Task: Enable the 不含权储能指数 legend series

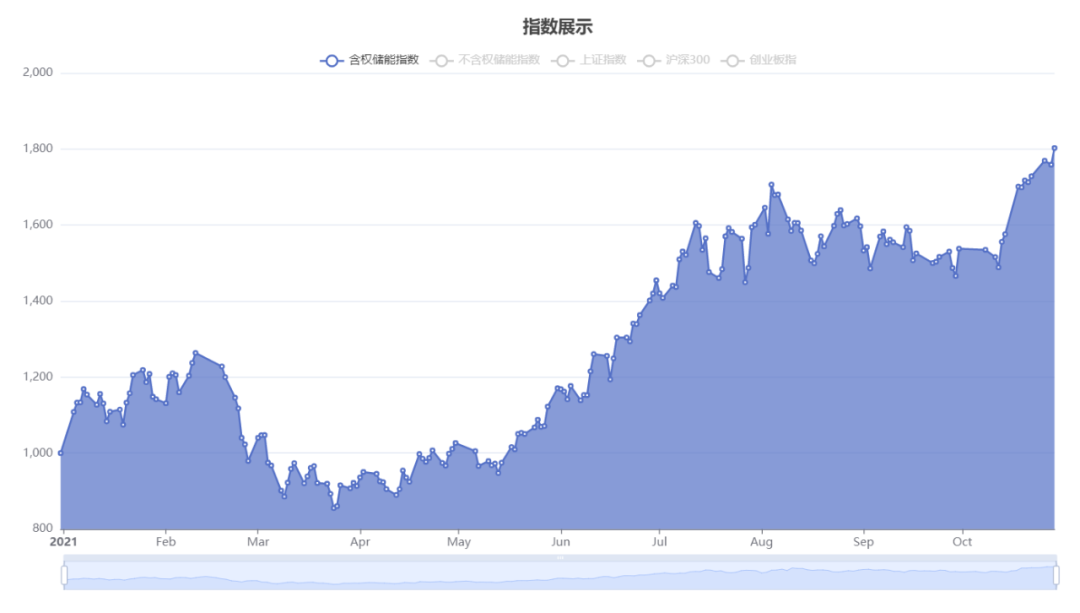Action: point(485,60)
